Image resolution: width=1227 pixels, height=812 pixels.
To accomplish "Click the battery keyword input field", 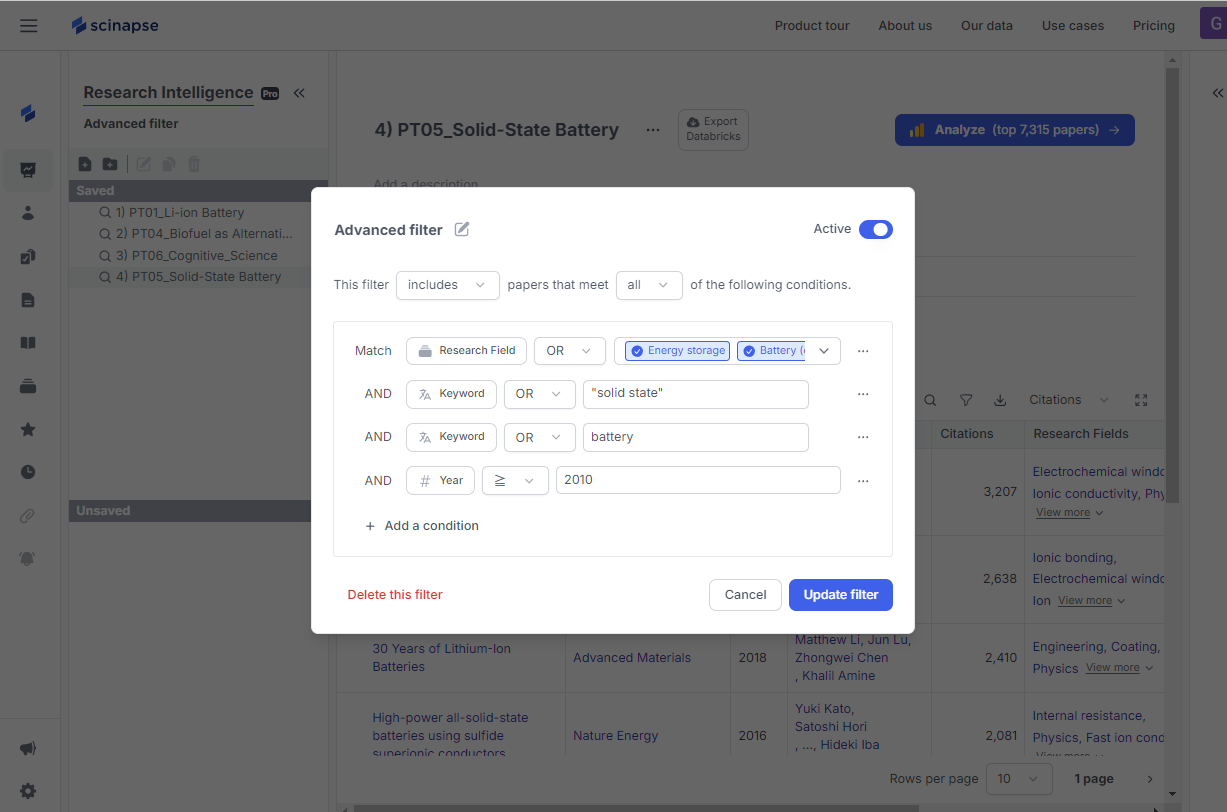I will click(695, 437).
